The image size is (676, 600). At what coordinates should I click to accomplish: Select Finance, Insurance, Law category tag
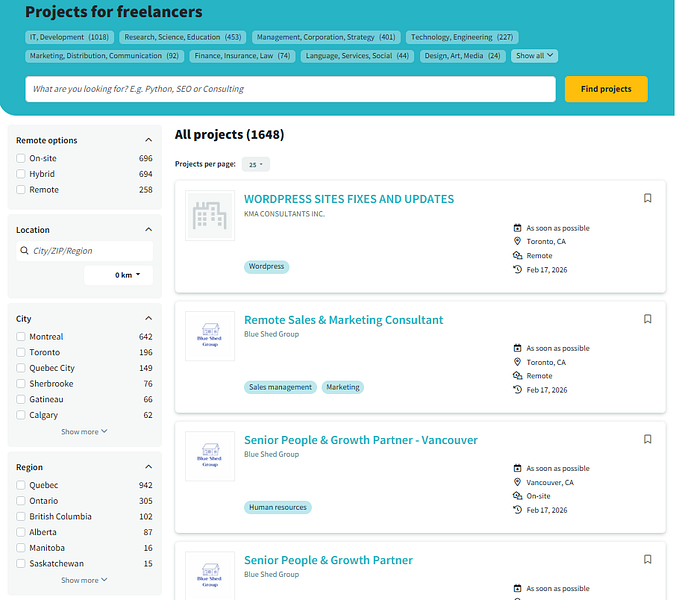(x=242, y=56)
